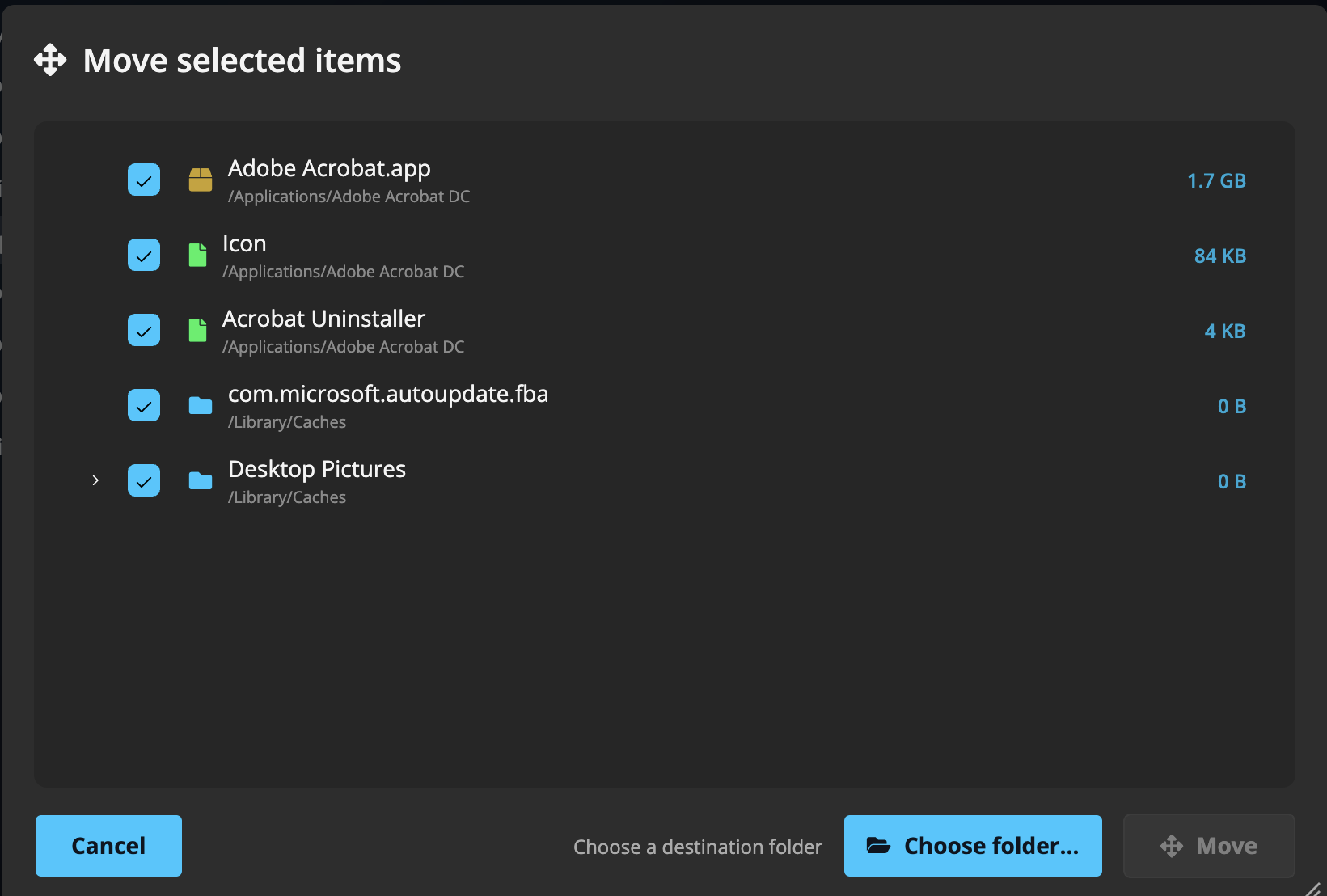Click the 4 KB size value

pyautogui.click(x=1225, y=331)
